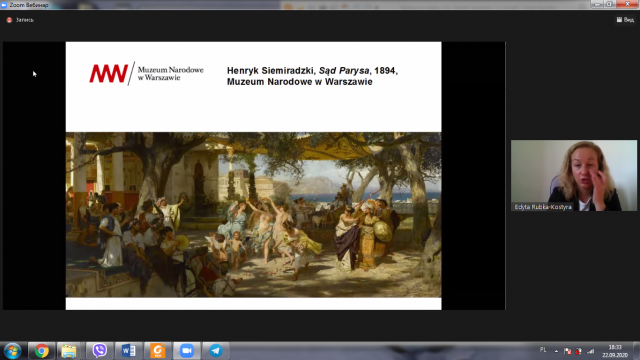
Task: Switch PL input language indicator
Action: 543,350
